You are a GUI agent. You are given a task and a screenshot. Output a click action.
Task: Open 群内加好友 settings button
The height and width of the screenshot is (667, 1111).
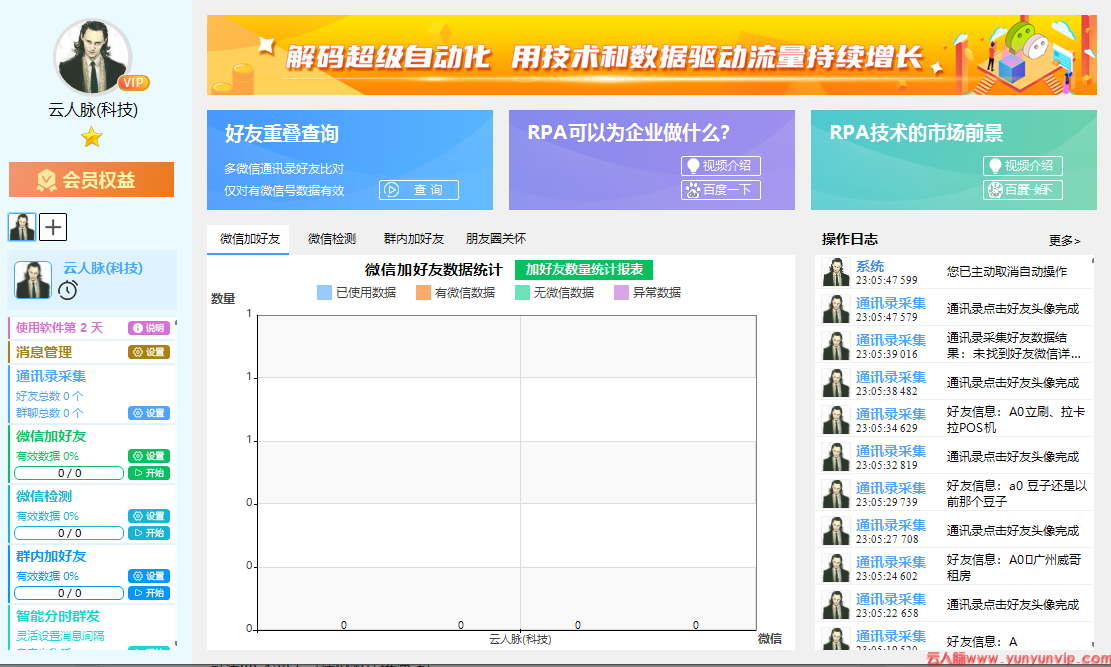tap(149, 576)
